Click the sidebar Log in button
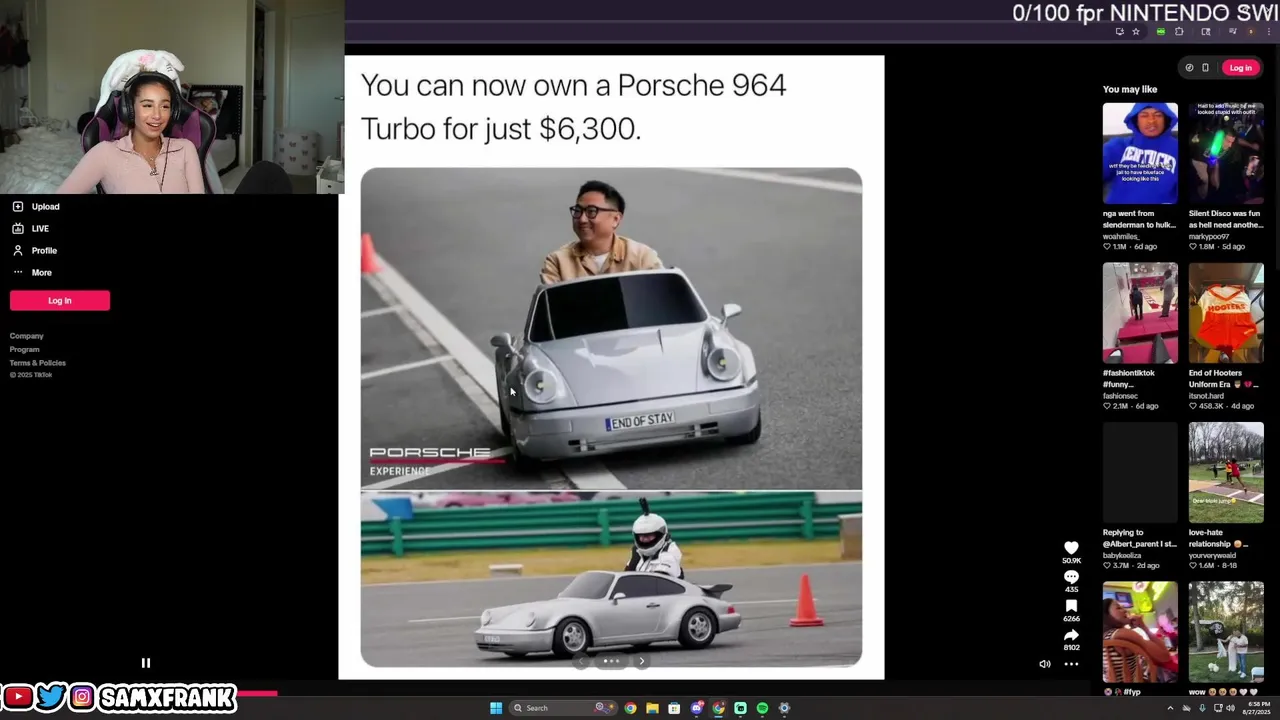 click(60, 300)
